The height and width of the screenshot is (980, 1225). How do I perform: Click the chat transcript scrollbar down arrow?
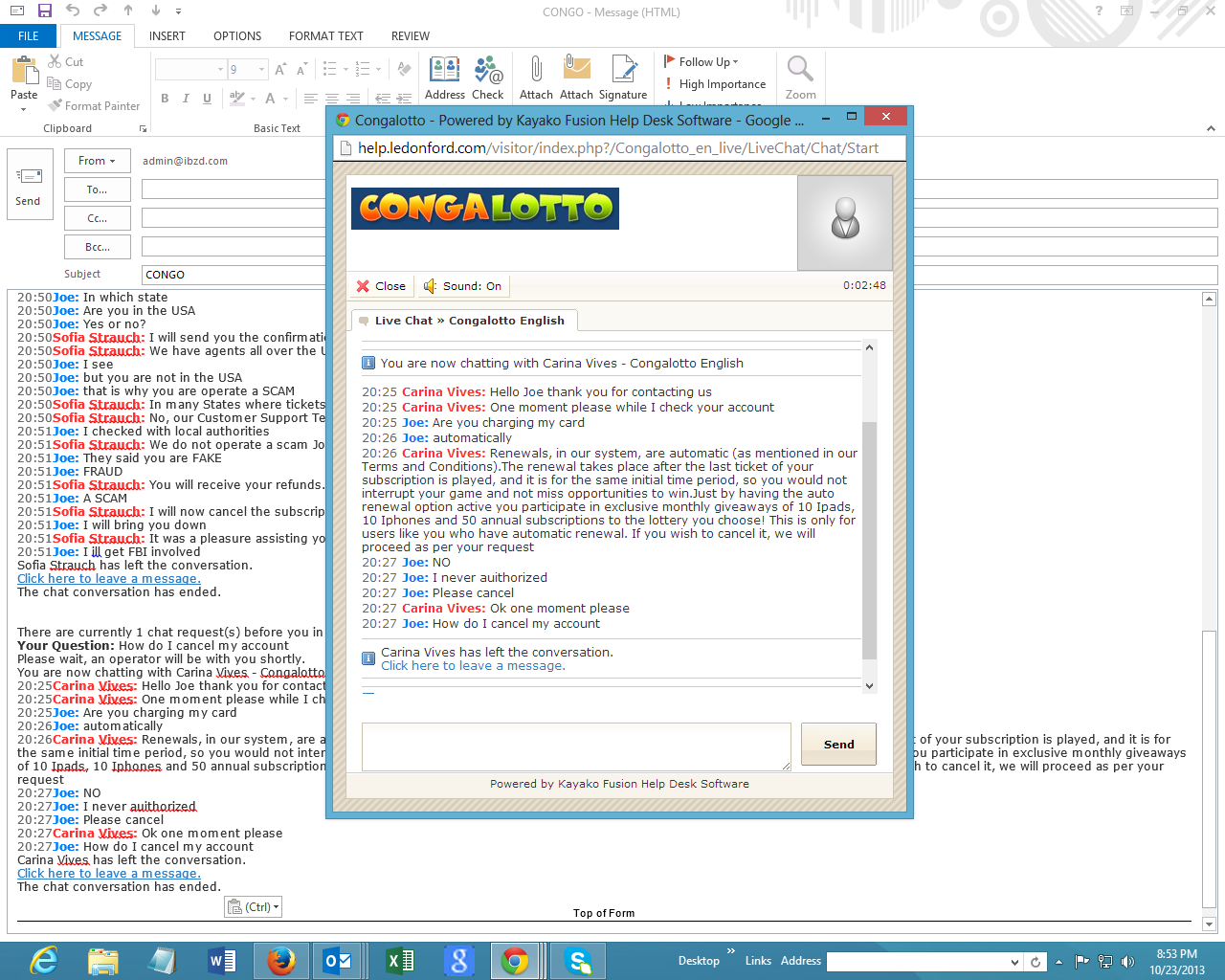[869, 685]
